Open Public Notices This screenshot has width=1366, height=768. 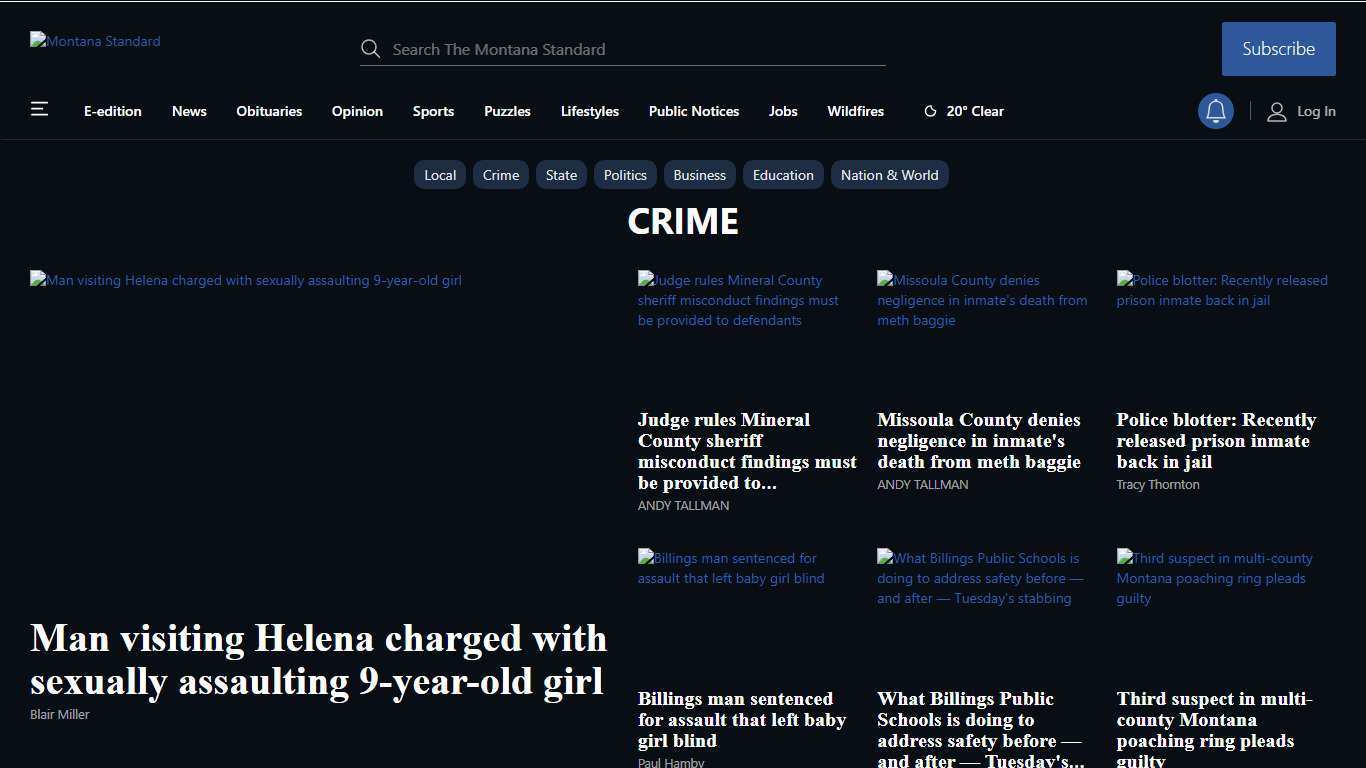[x=694, y=111]
